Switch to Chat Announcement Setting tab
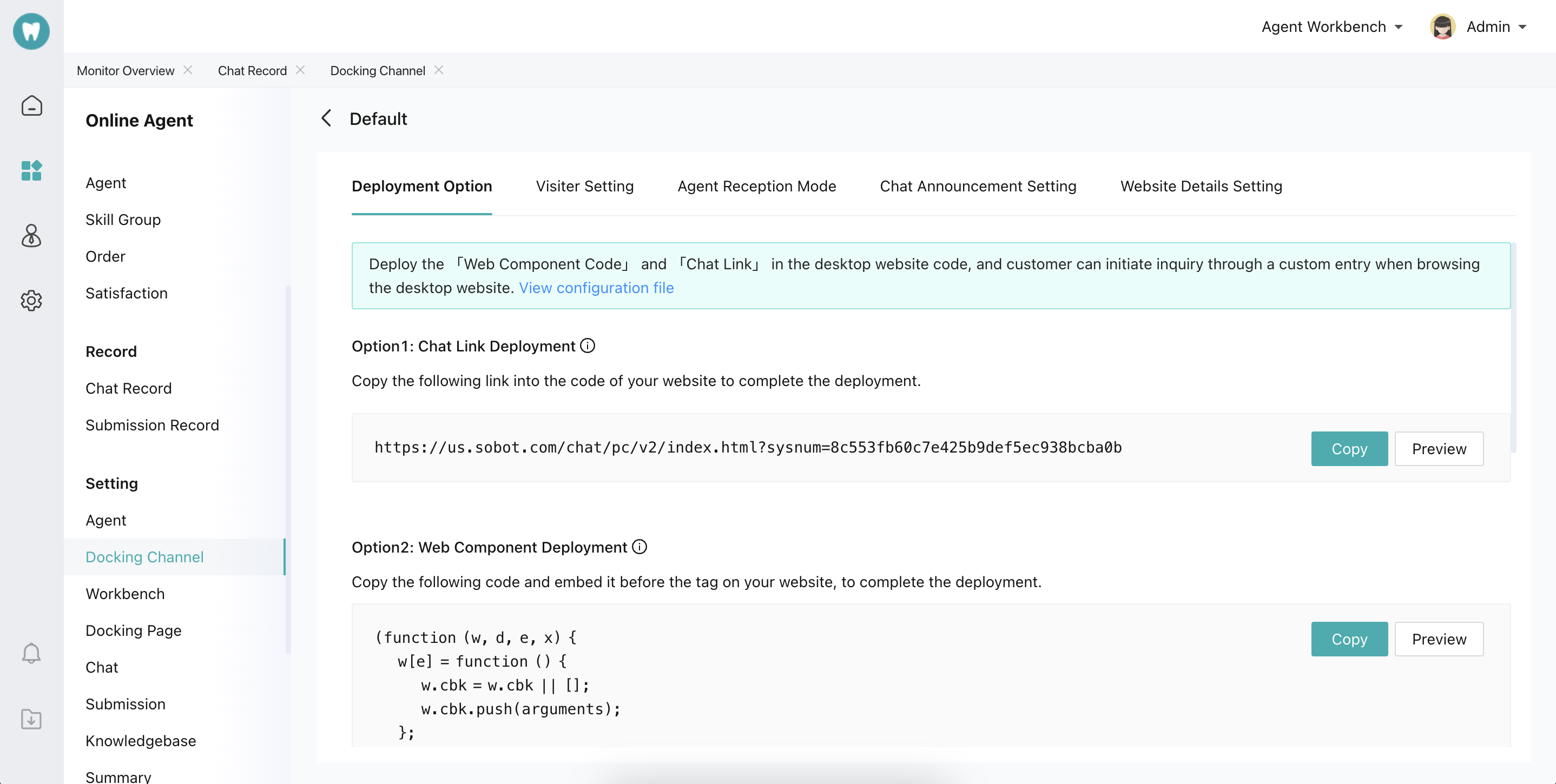 click(x=978, y=186)
